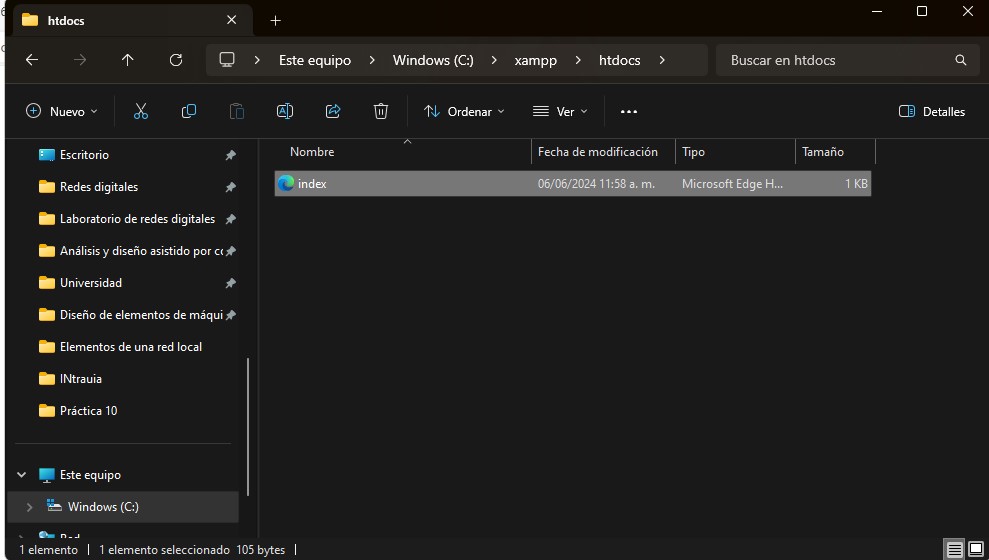Sort by Nombre column header
989x560 pixels.
pos(403,152)
